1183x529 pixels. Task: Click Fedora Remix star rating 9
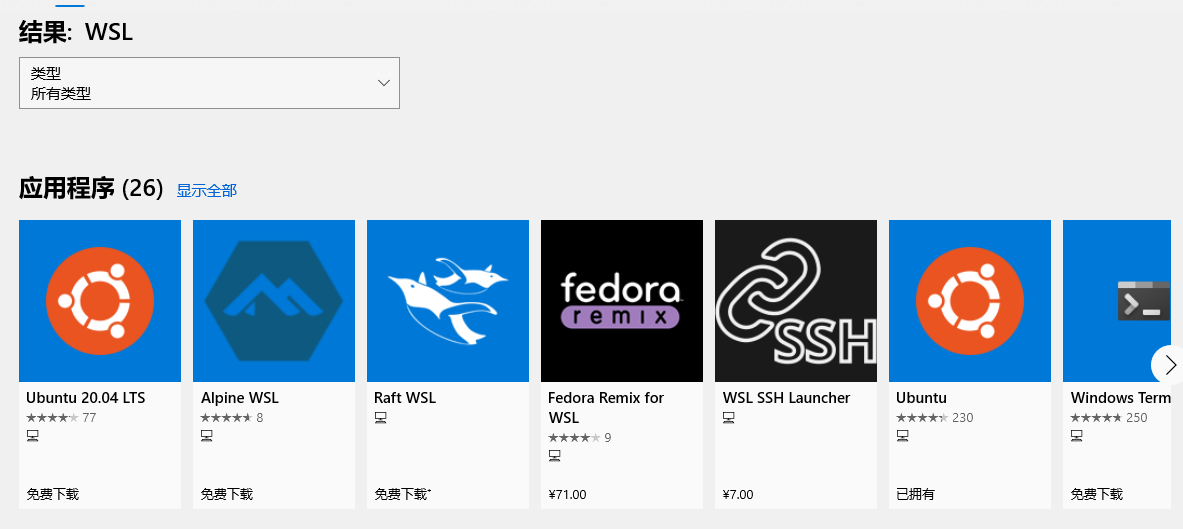click(x=579, y=437)
